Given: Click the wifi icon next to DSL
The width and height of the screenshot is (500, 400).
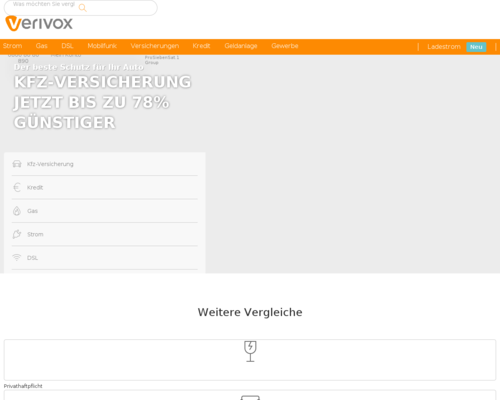Looking at the screenshot, I should pyautogui.click(x=17, y=257).
